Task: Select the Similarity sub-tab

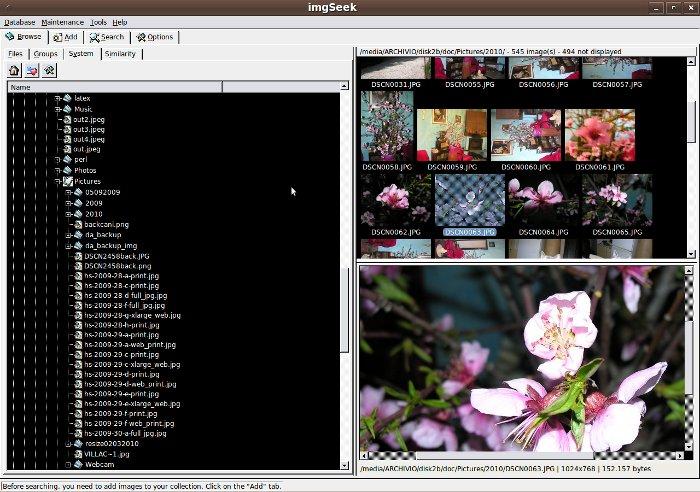Action: tap(120, 54)
